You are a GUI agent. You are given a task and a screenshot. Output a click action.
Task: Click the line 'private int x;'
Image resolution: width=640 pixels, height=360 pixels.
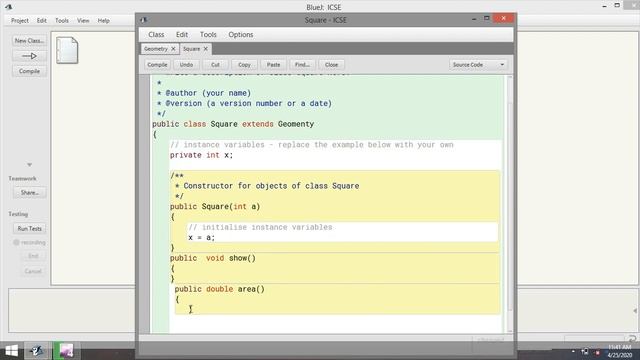201,155
